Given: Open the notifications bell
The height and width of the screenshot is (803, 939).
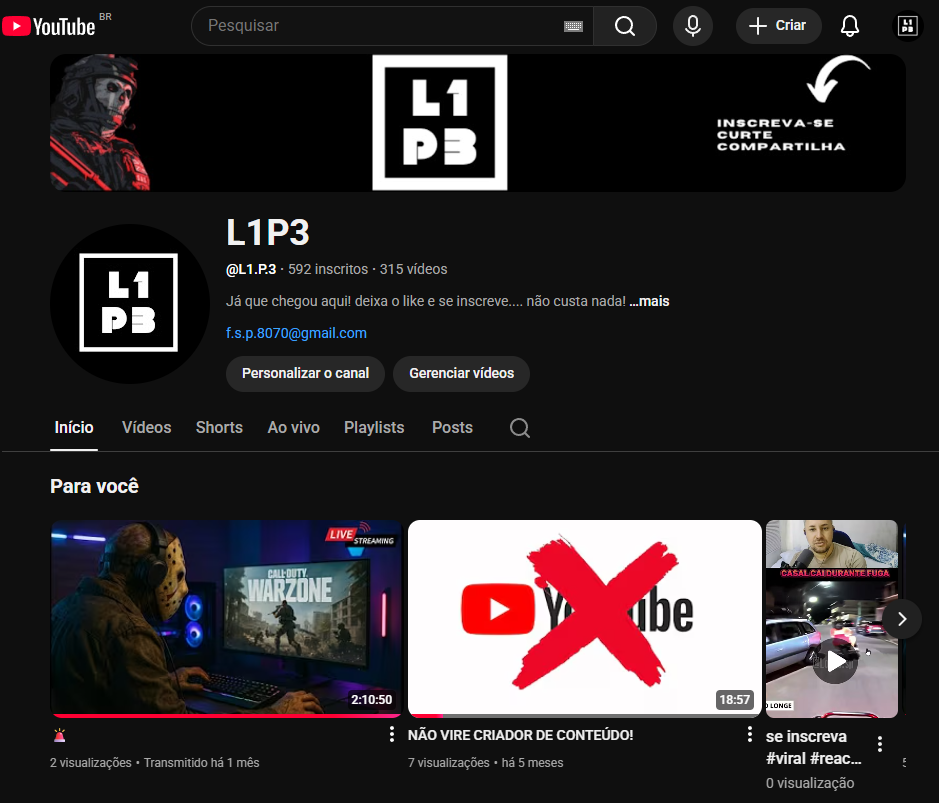Looking at the screenshot, I should click(x=850, y=26).
